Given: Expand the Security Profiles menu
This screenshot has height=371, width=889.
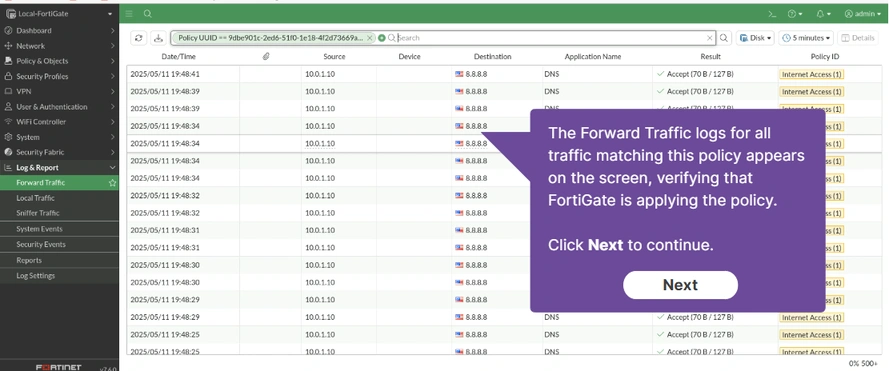Looking at the screenshot, I should tap(60, 76).
